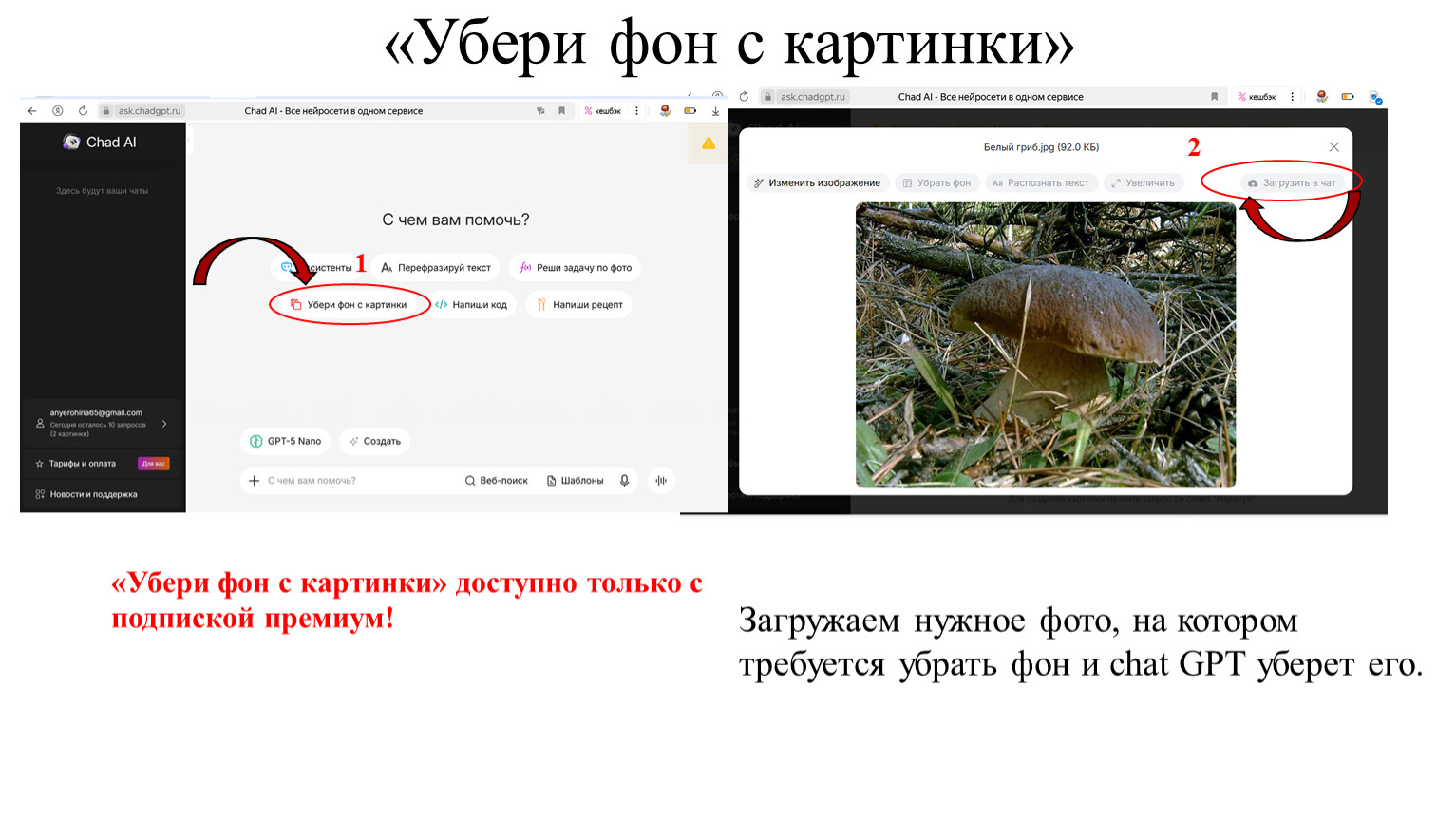Choose the Убери фон с картинки suggestion
This screenshot has width=1456, height=821.
pos(349,305)
